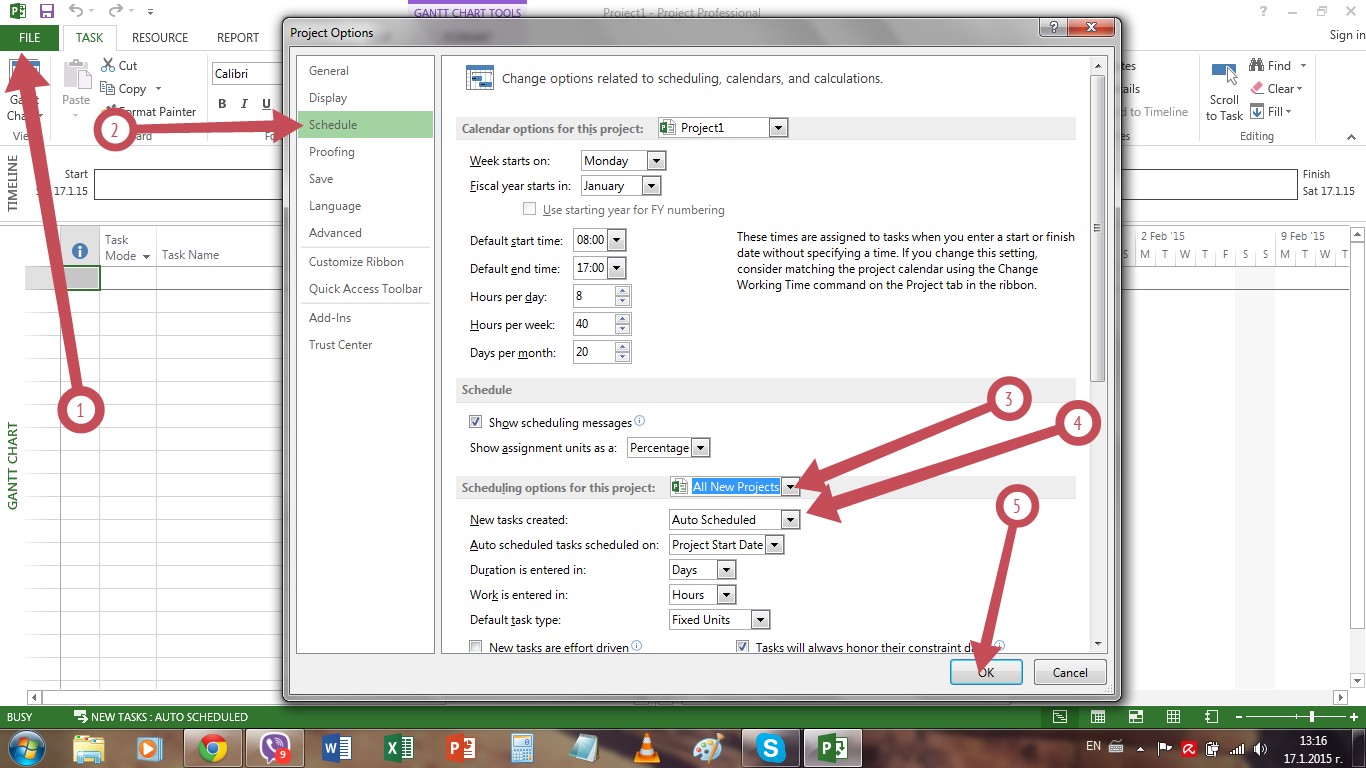Toggle Show scheduling messages checkbox
Screen dimensions: 1366x768
coord(476,423)
